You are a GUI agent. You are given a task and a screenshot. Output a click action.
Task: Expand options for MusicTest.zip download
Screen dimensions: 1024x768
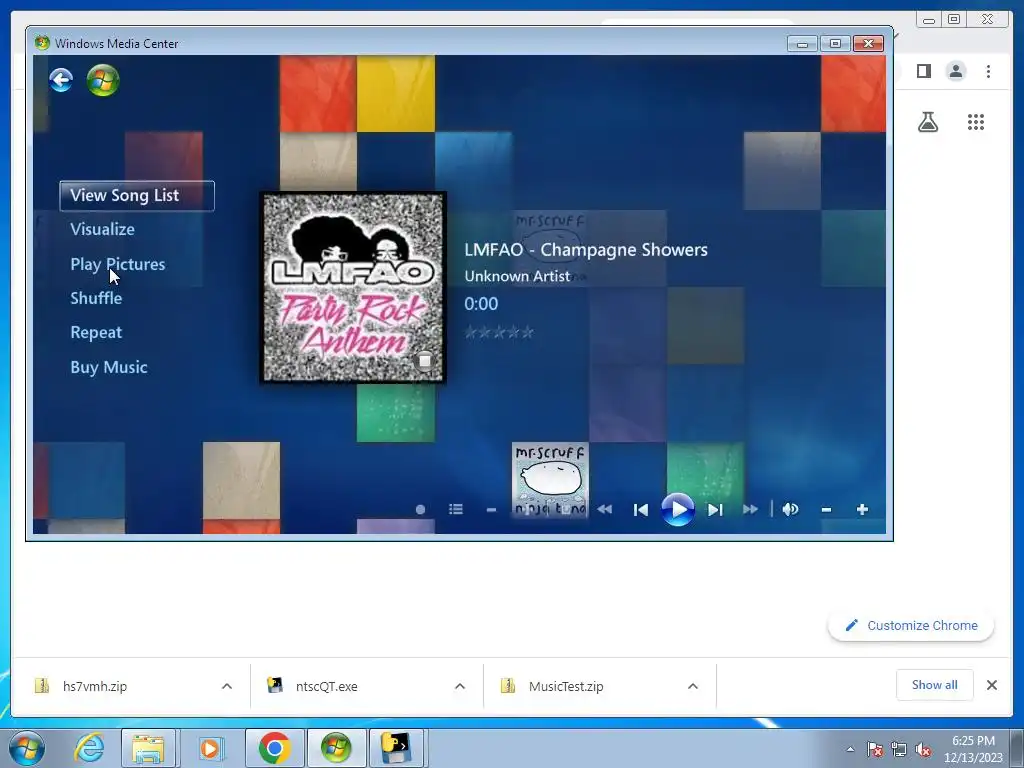pyautogui.click(x=693, y=686)
